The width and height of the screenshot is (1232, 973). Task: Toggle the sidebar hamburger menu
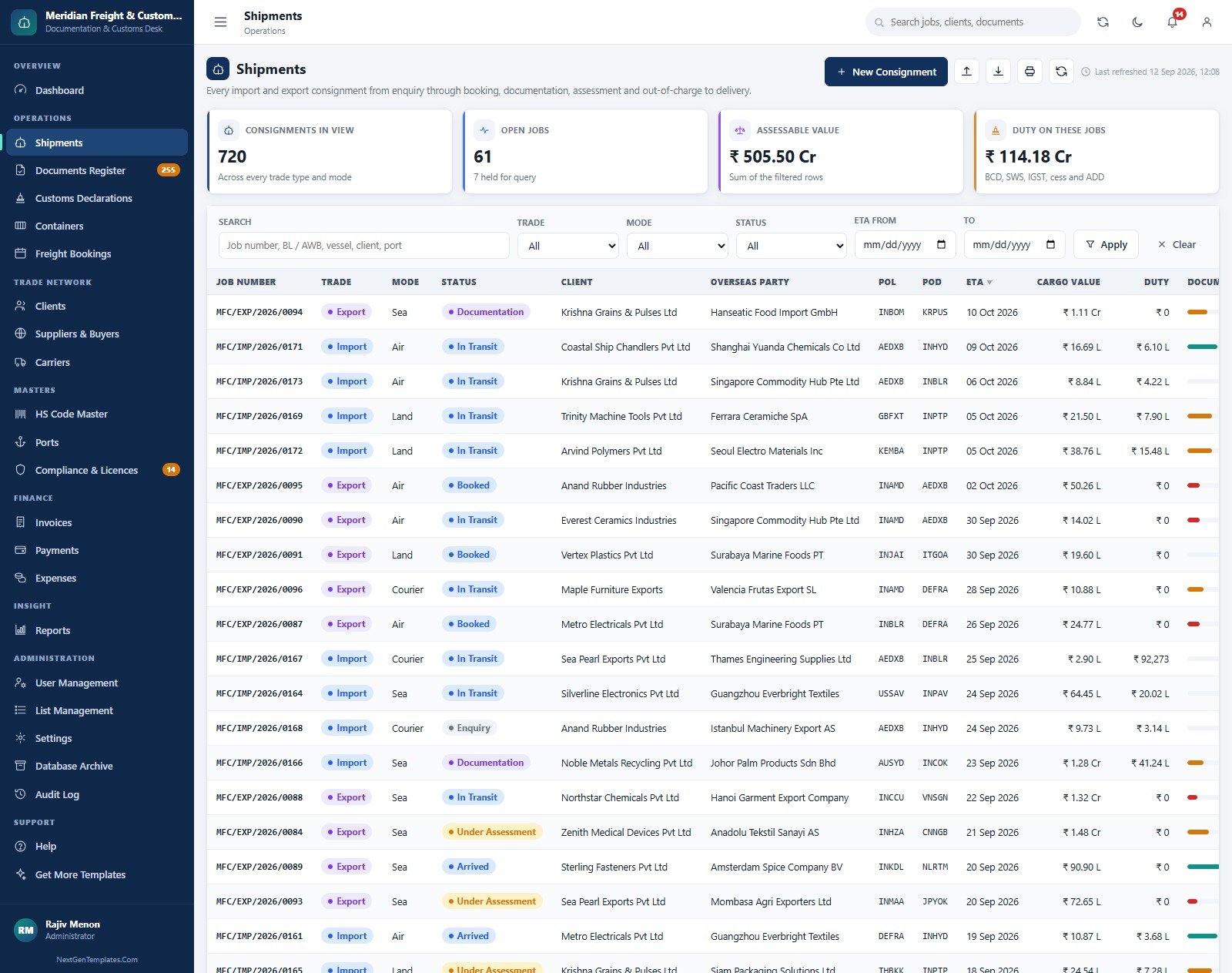220,22
